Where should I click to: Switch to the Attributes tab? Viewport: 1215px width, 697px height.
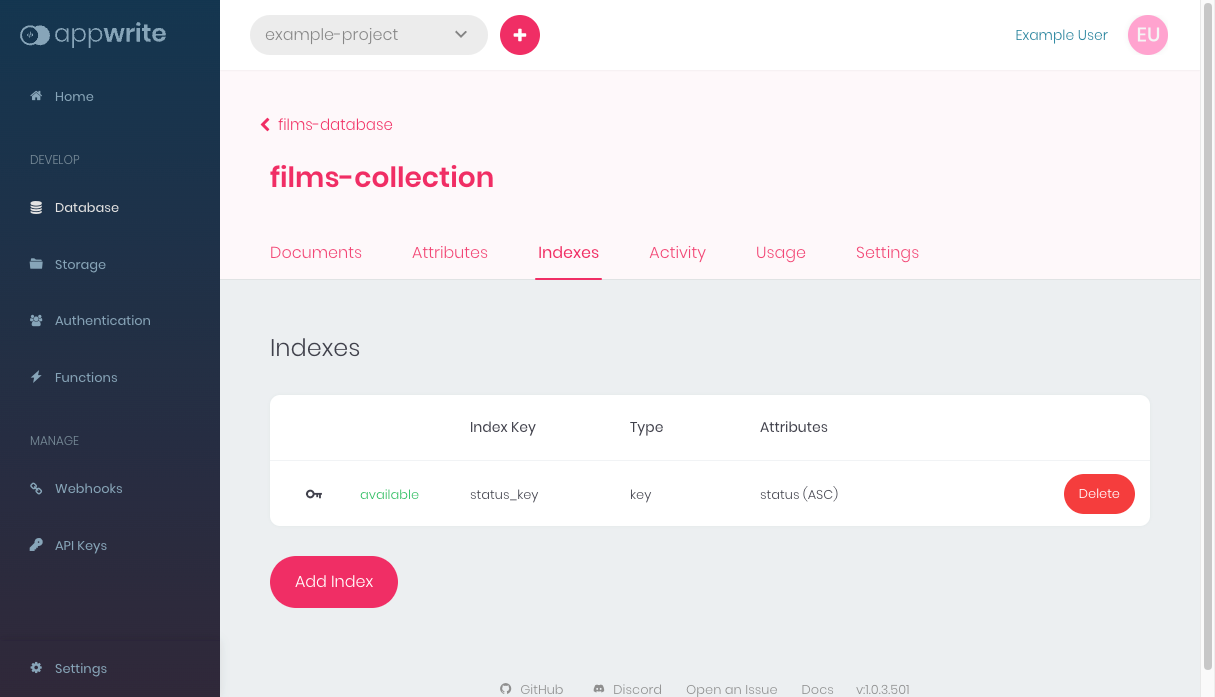pyautogui.click(x=450, y=253)
